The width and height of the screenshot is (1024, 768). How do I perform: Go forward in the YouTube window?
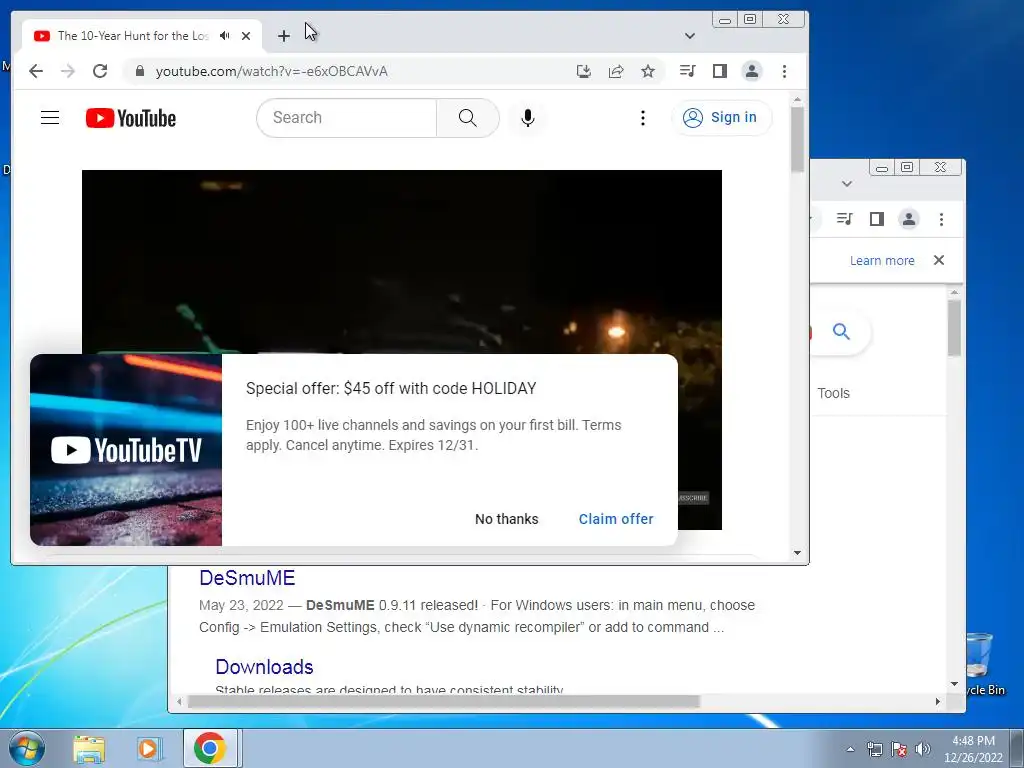(x=68, y=71)
